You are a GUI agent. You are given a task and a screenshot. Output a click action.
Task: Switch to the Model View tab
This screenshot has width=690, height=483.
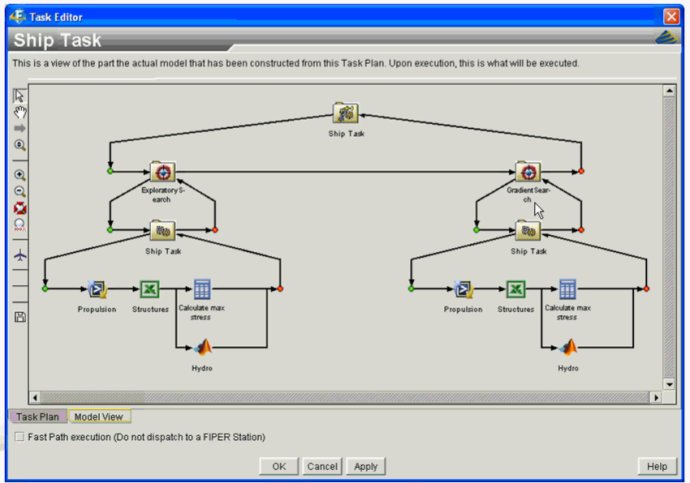pyautogui.click(x=99, y=417)
